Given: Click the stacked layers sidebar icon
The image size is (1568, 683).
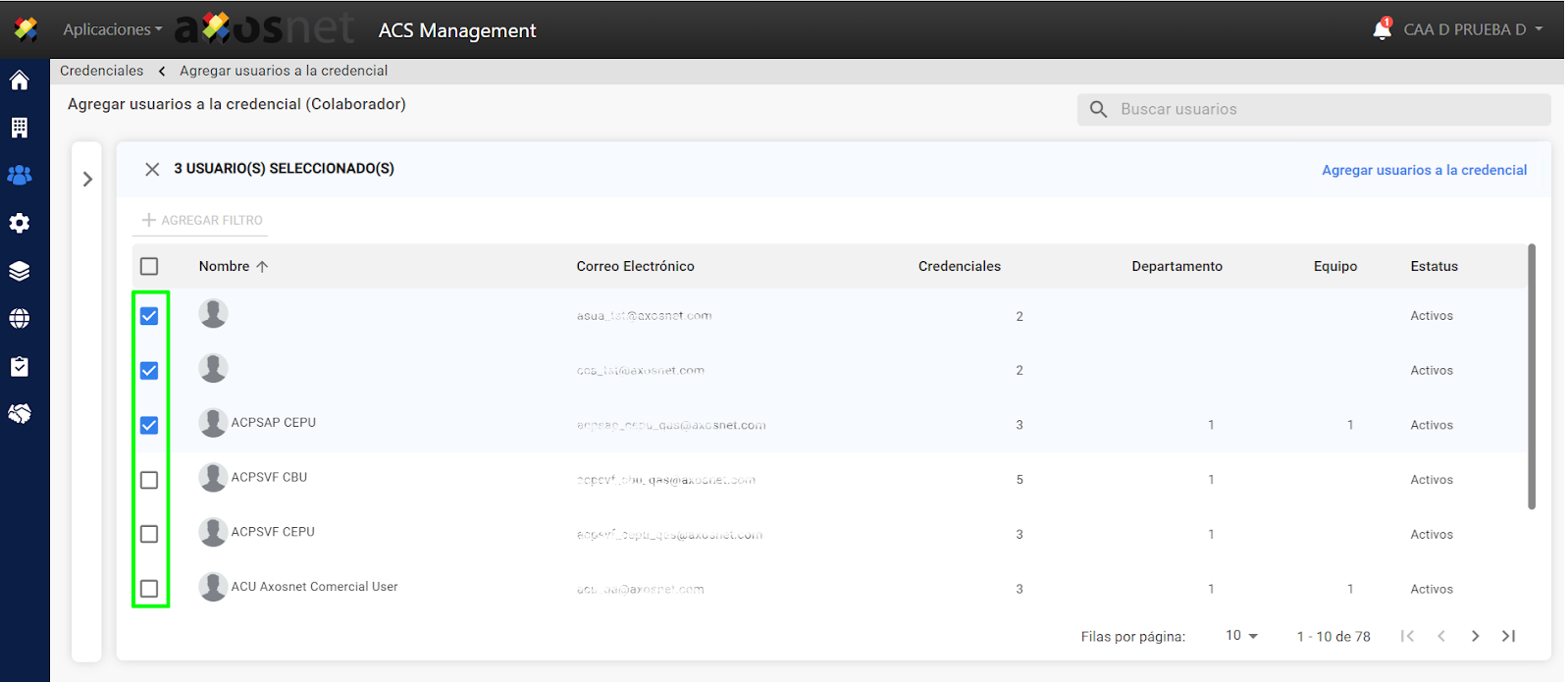Looking at the screenshot, I should coord(20,271).
